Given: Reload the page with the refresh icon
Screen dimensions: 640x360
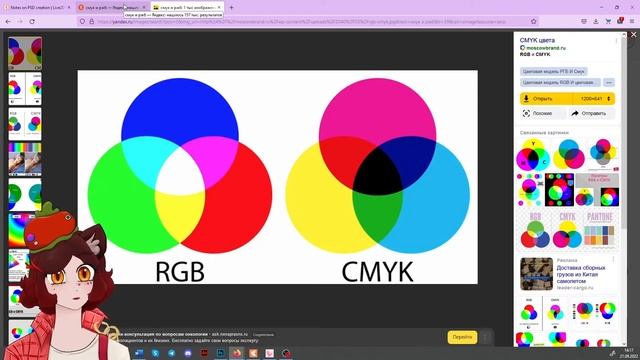Looking at the screenshot, I should pos(32,21).
